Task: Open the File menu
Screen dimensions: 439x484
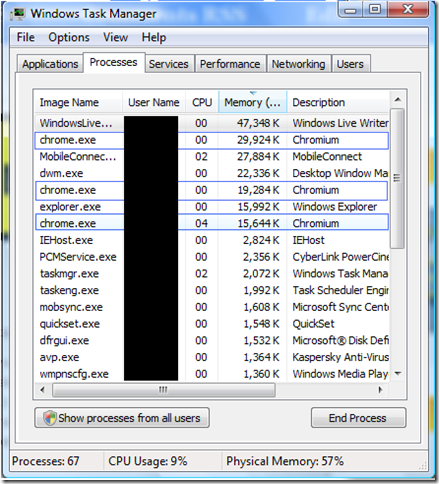Action: tap(26, 37)
